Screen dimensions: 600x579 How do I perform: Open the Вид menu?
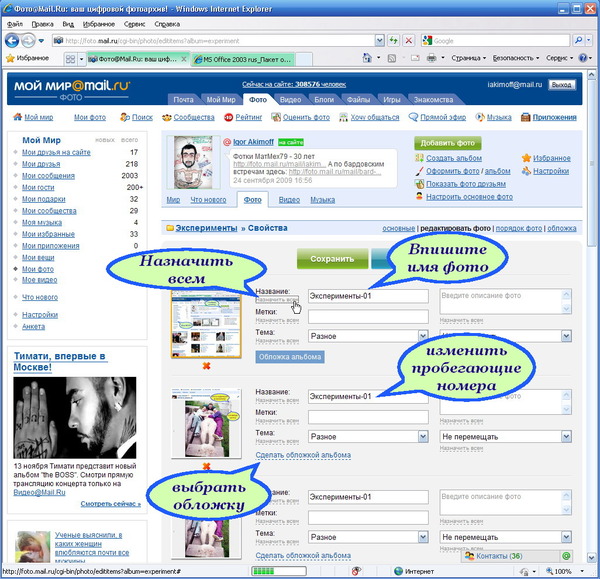coord(68,24)
